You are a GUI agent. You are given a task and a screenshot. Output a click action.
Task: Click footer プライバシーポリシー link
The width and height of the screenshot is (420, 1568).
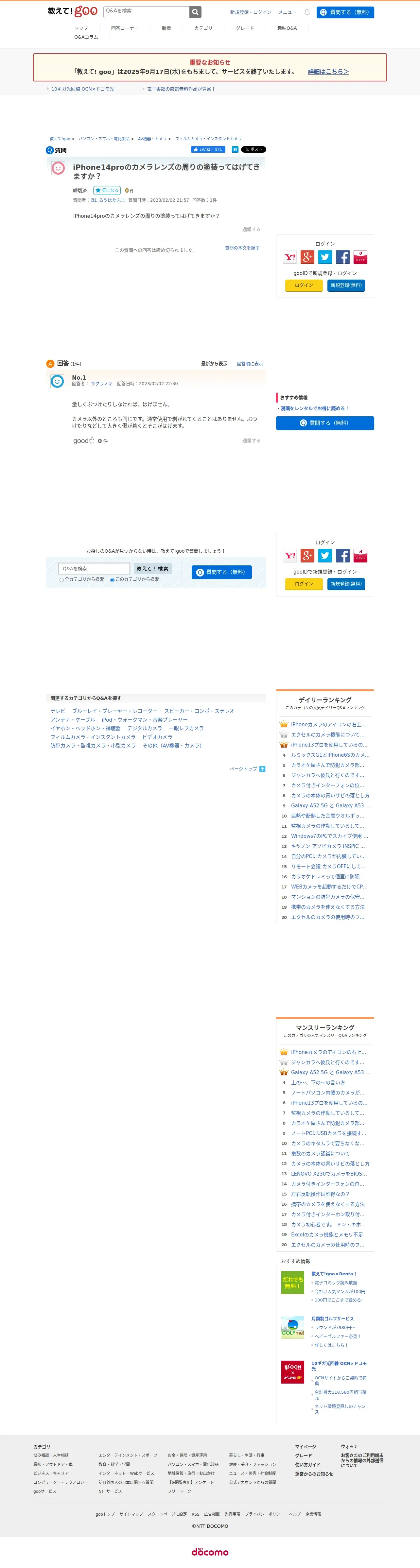[264, 1514]
